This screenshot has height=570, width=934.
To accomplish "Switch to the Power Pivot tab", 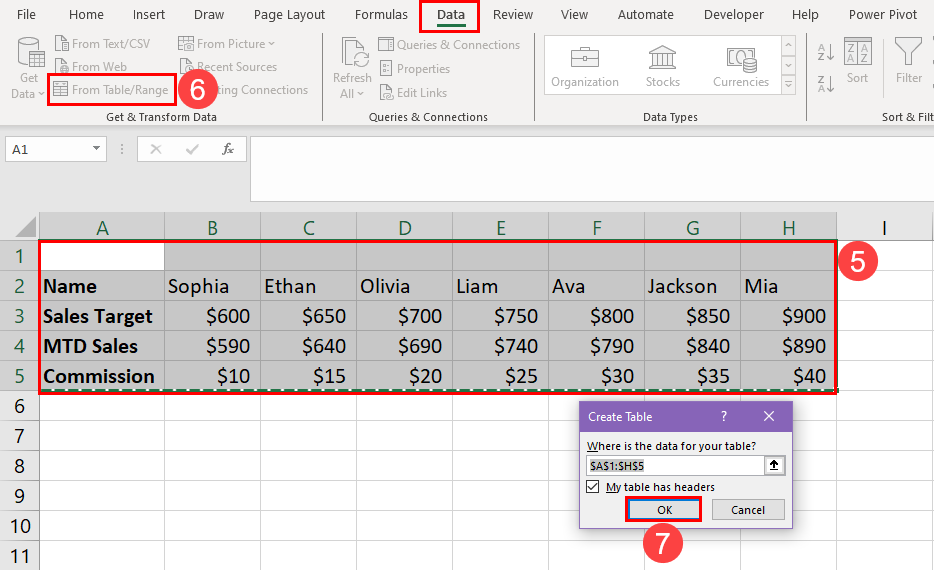I will click(883, 15).
